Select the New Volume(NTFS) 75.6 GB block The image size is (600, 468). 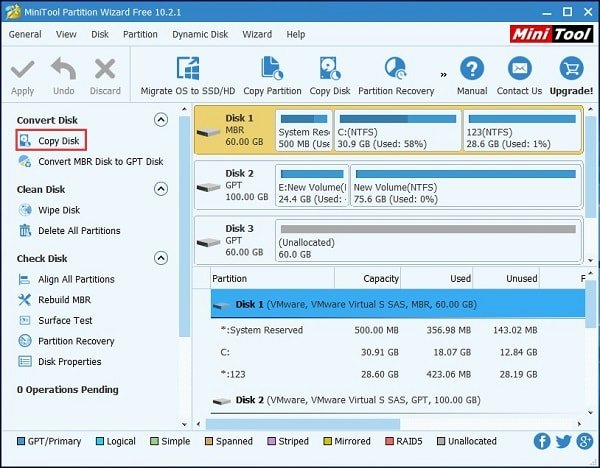466,186
